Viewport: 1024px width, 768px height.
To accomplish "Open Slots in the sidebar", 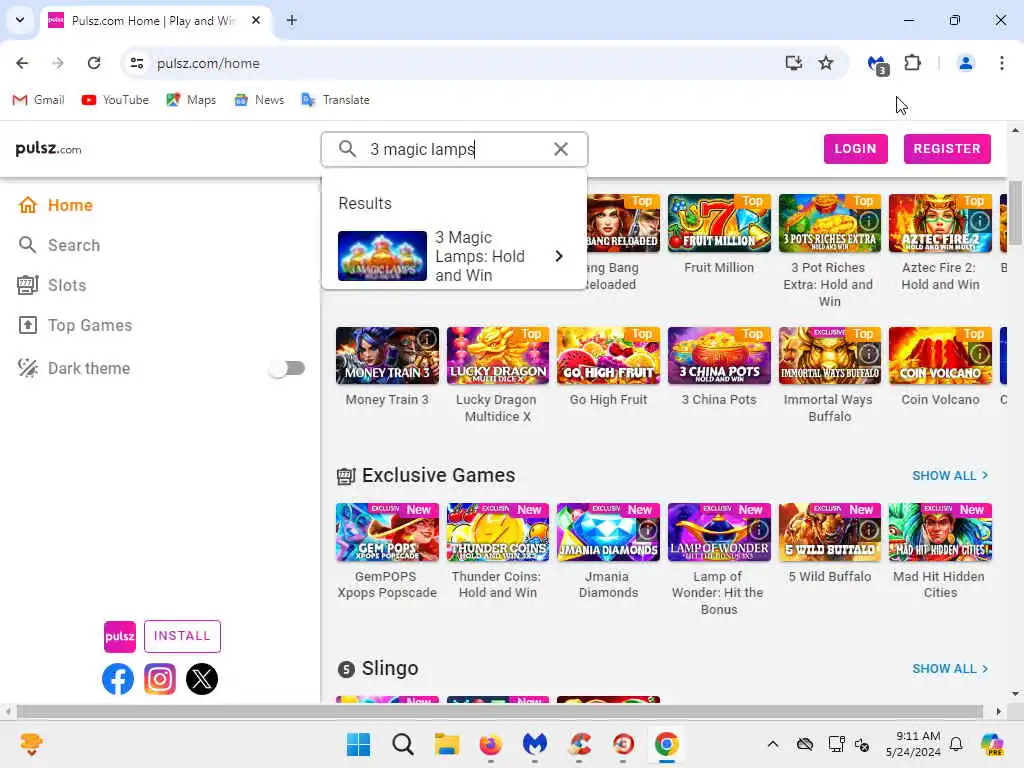I will pos(52,285).
